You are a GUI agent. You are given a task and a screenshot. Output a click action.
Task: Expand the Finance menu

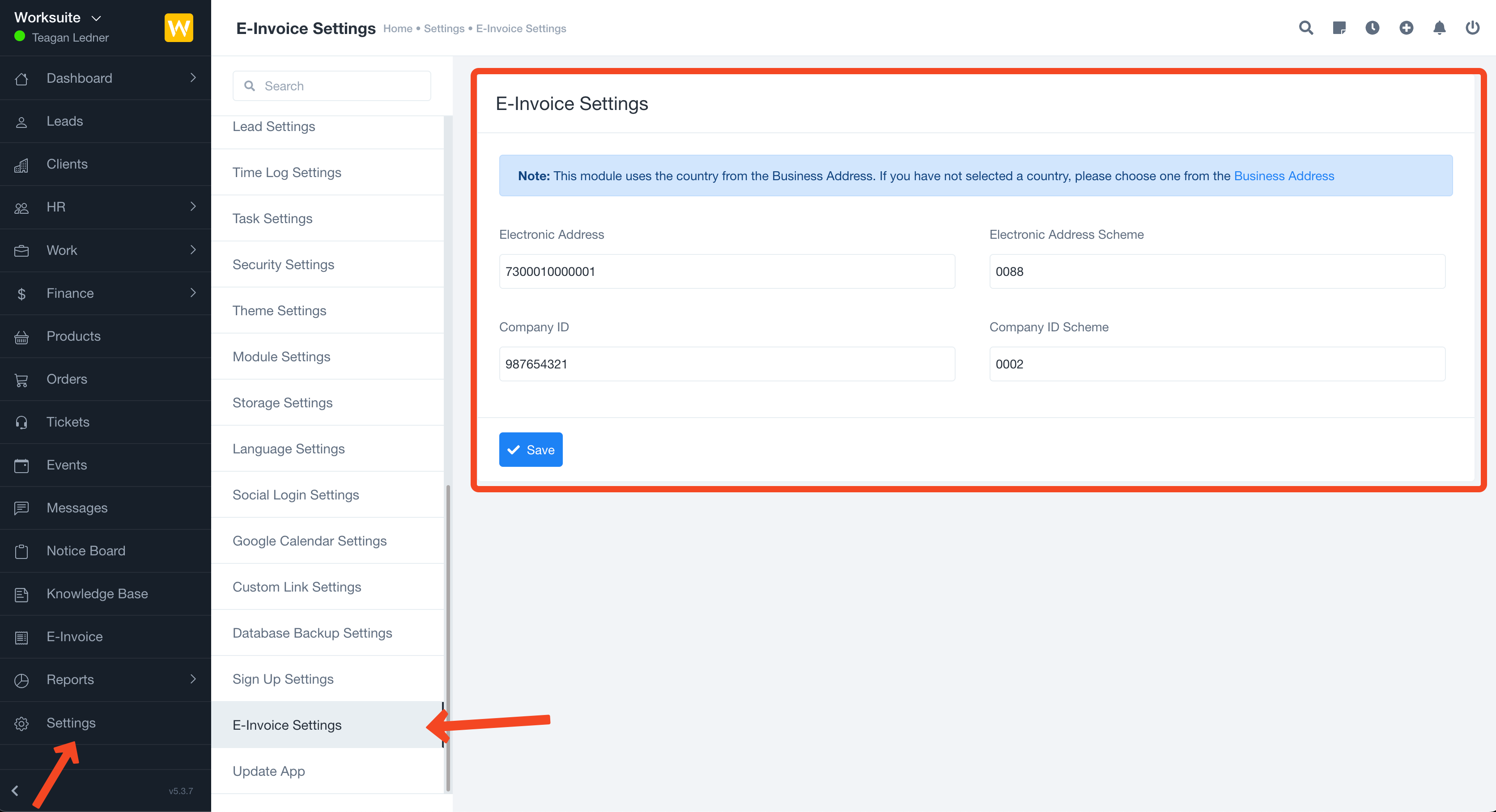pos(70,293)
